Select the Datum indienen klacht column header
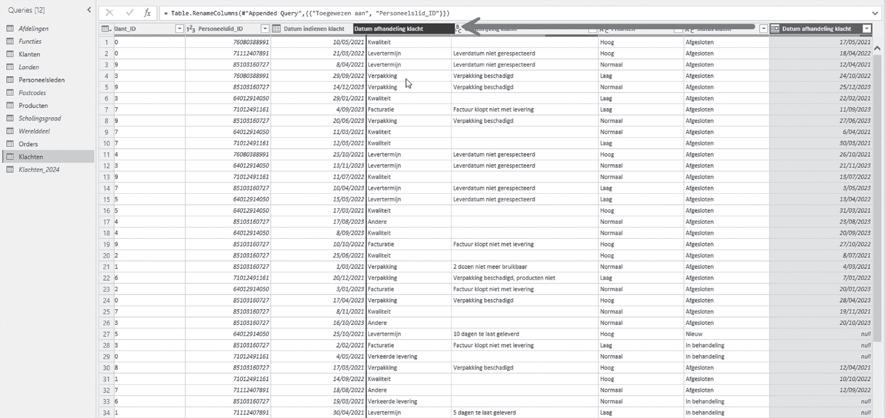886x418 pixels. (x=312, y=28)
